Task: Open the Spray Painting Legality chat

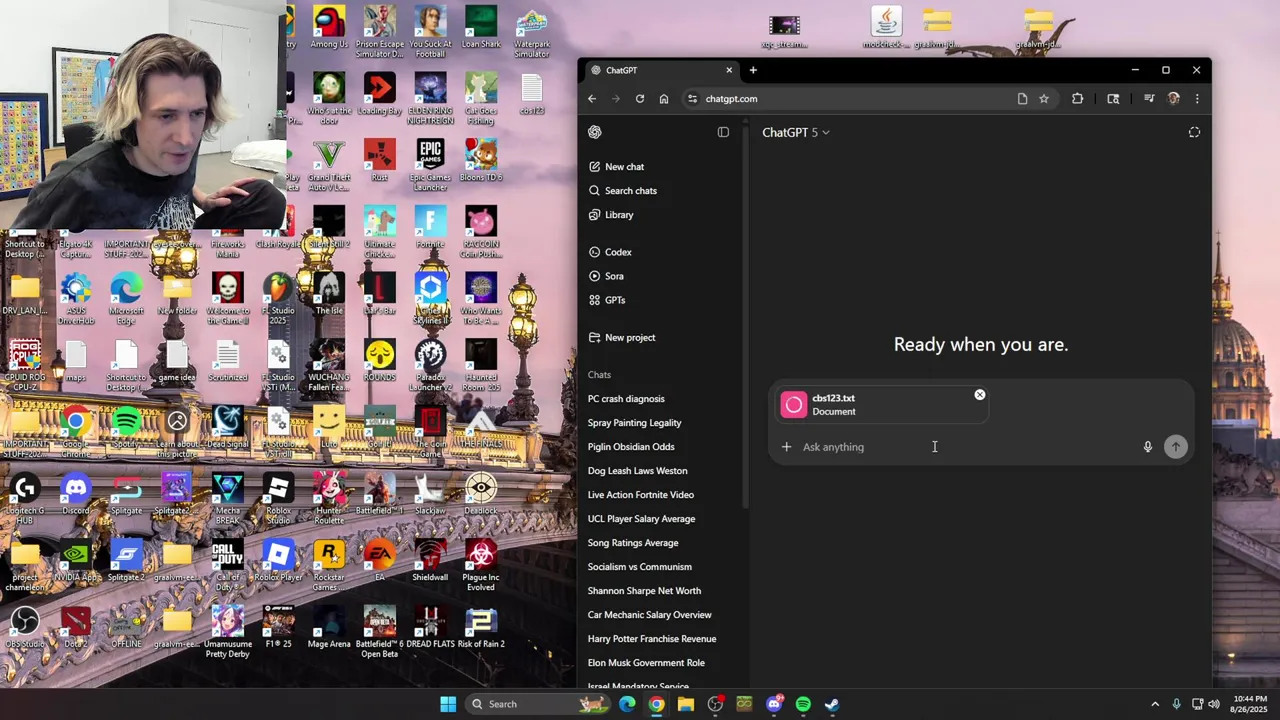Action: [x=634, y=423]
